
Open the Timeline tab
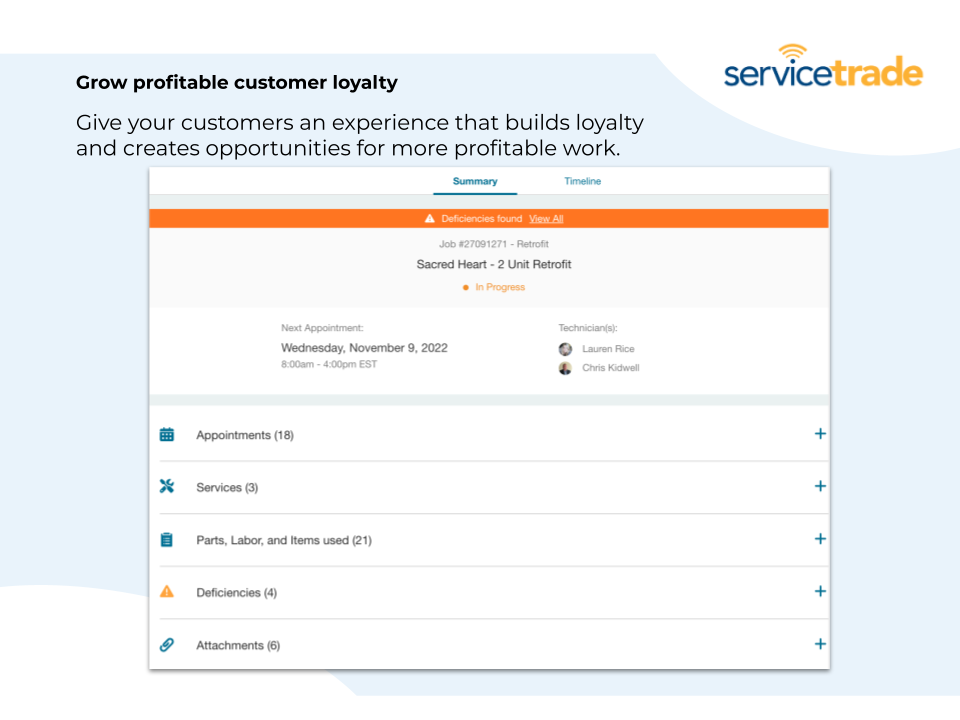582,182
